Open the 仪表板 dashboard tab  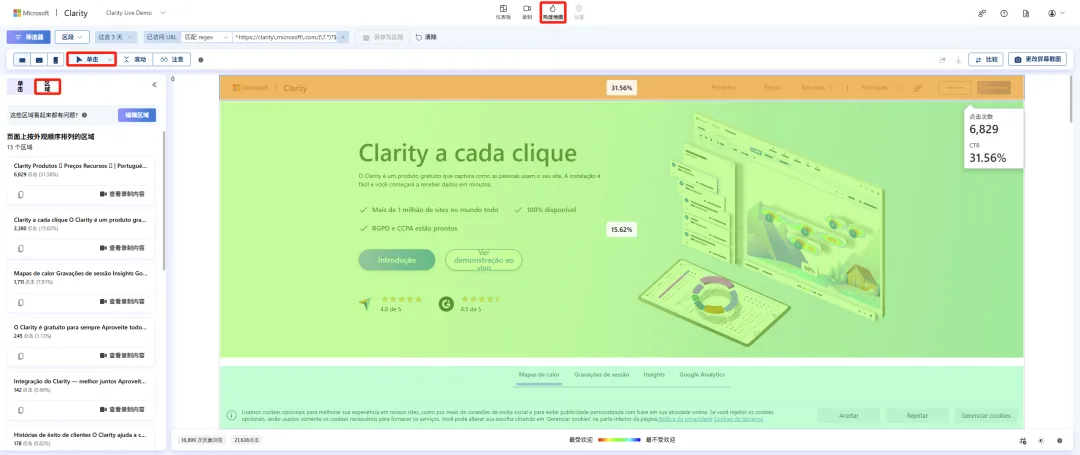503,12
